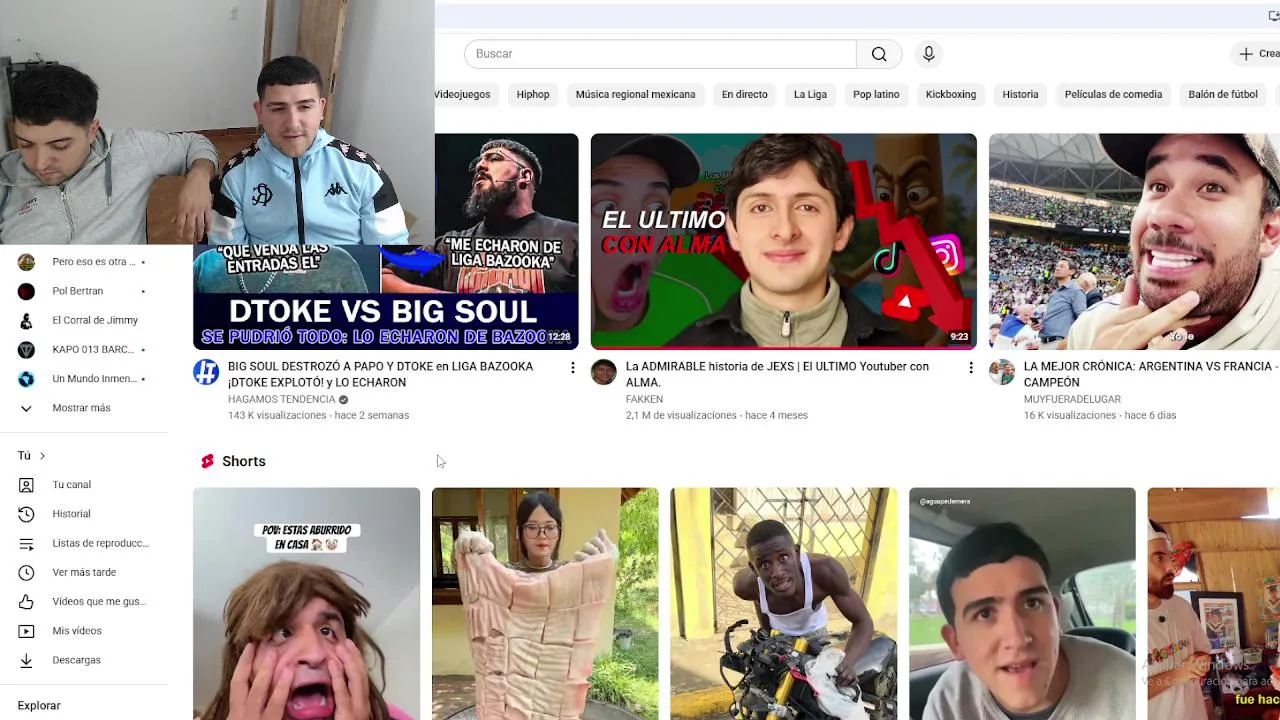The width and height of the screenshot is (1280, 720).
Task: Click the Shorts logo icon
Action: tap(207, 461)
